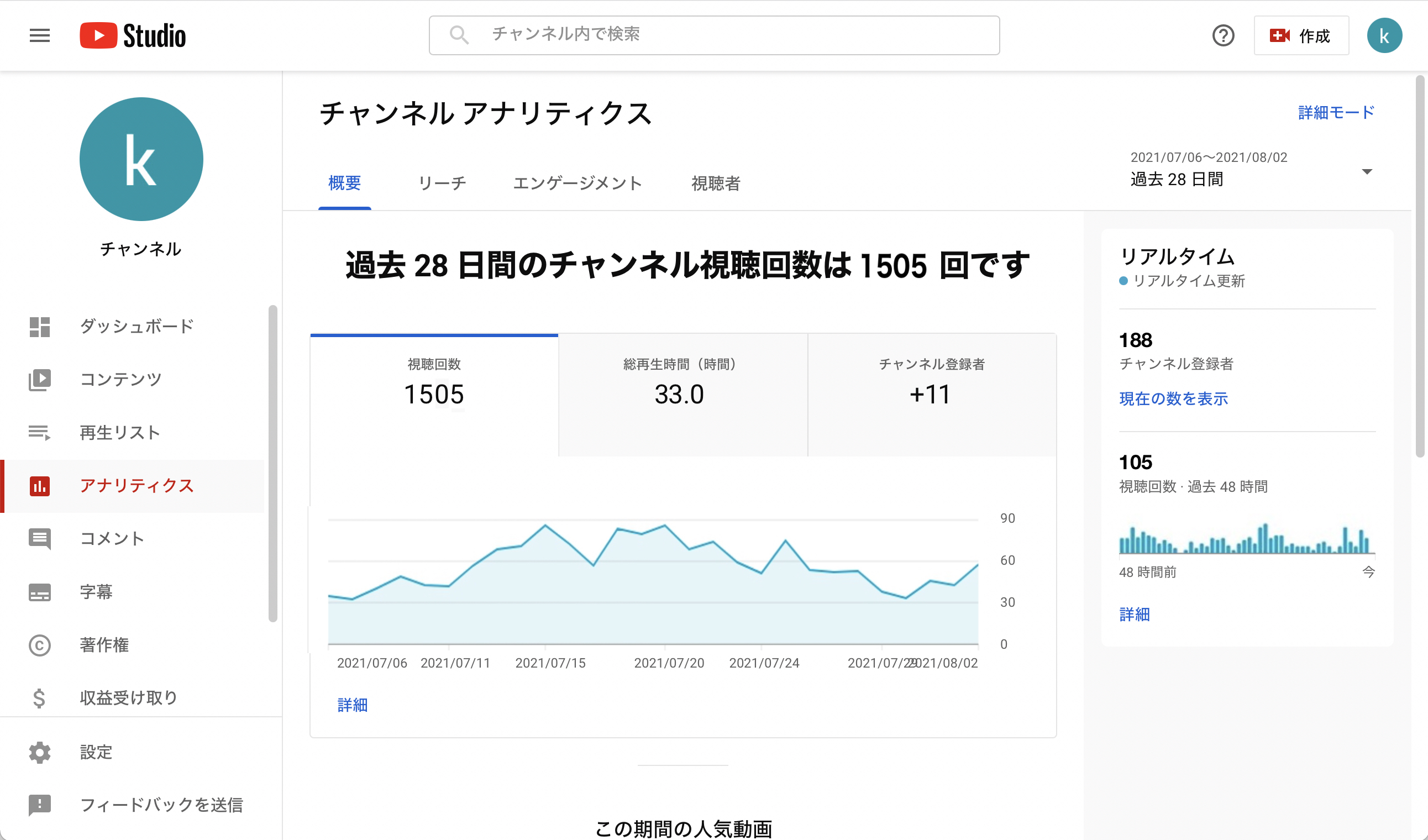Click the 188 subscriber count

[1136, 339]
